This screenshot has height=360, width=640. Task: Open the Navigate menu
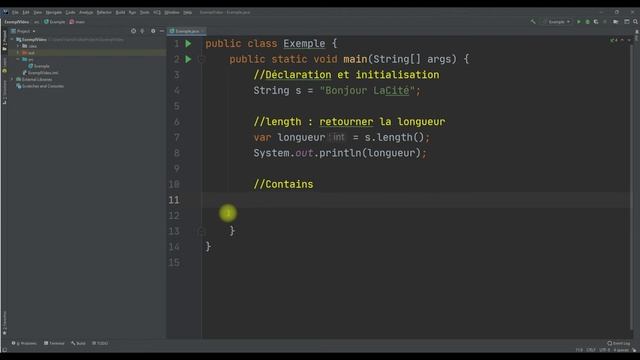pyautogui.click(x=53, y=12)
